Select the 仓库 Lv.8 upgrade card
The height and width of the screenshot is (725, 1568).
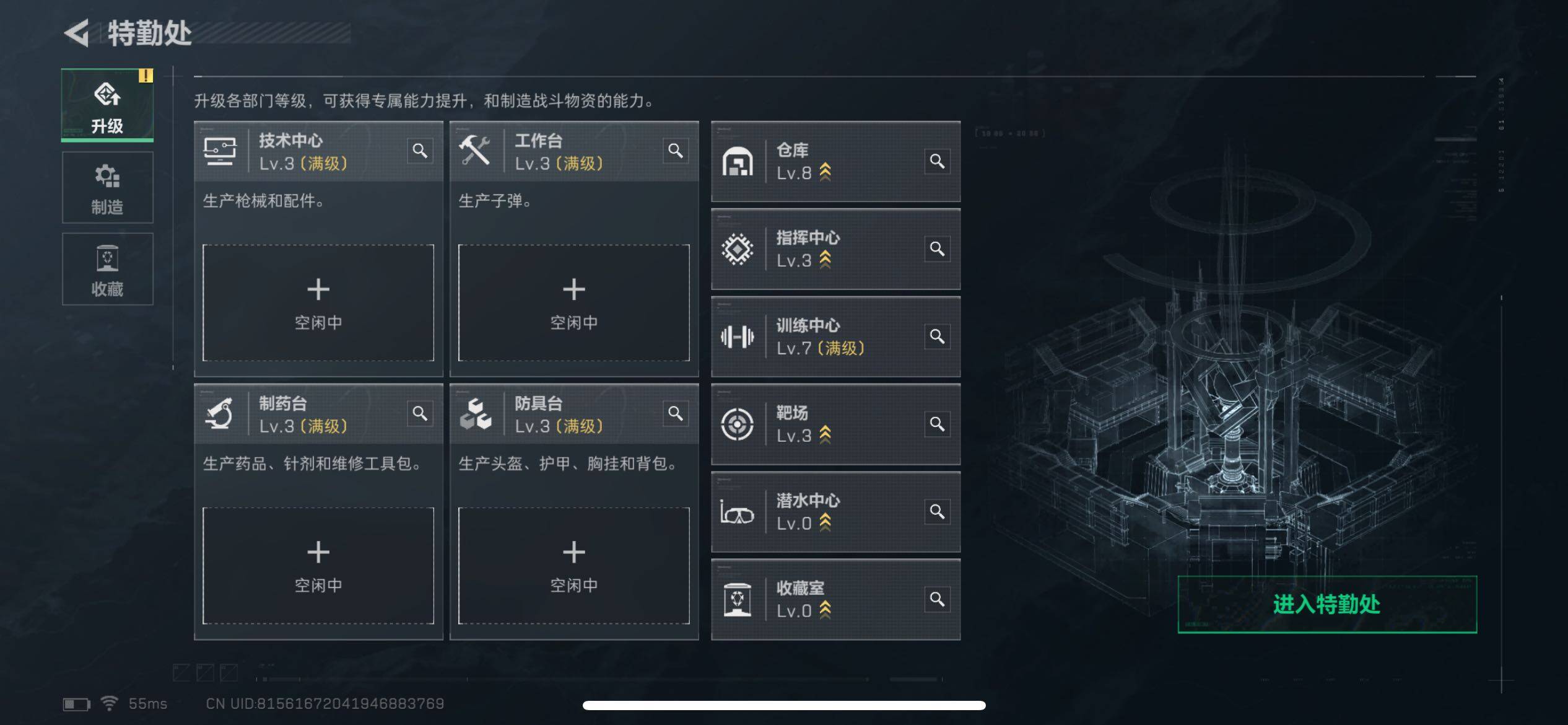point(835,161)
